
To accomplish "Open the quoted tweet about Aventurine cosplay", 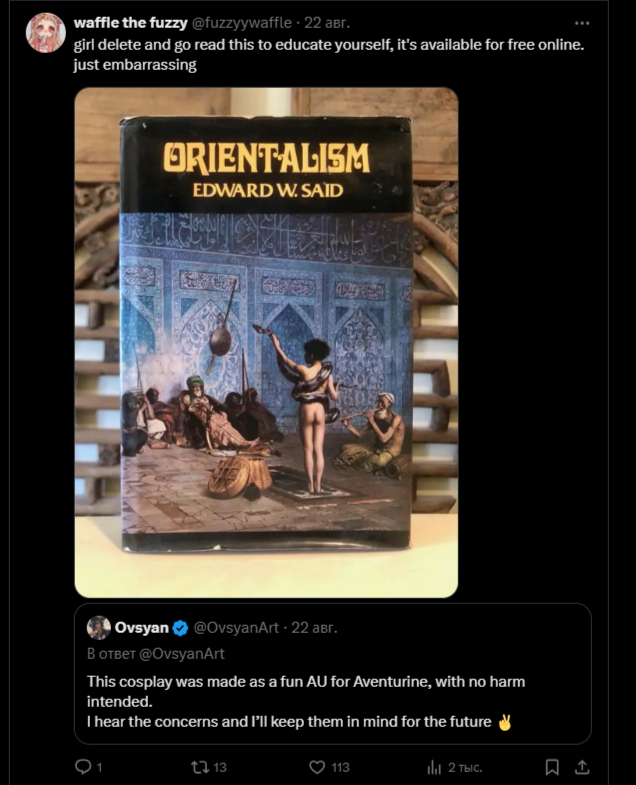I will click(x=333, y=673).
